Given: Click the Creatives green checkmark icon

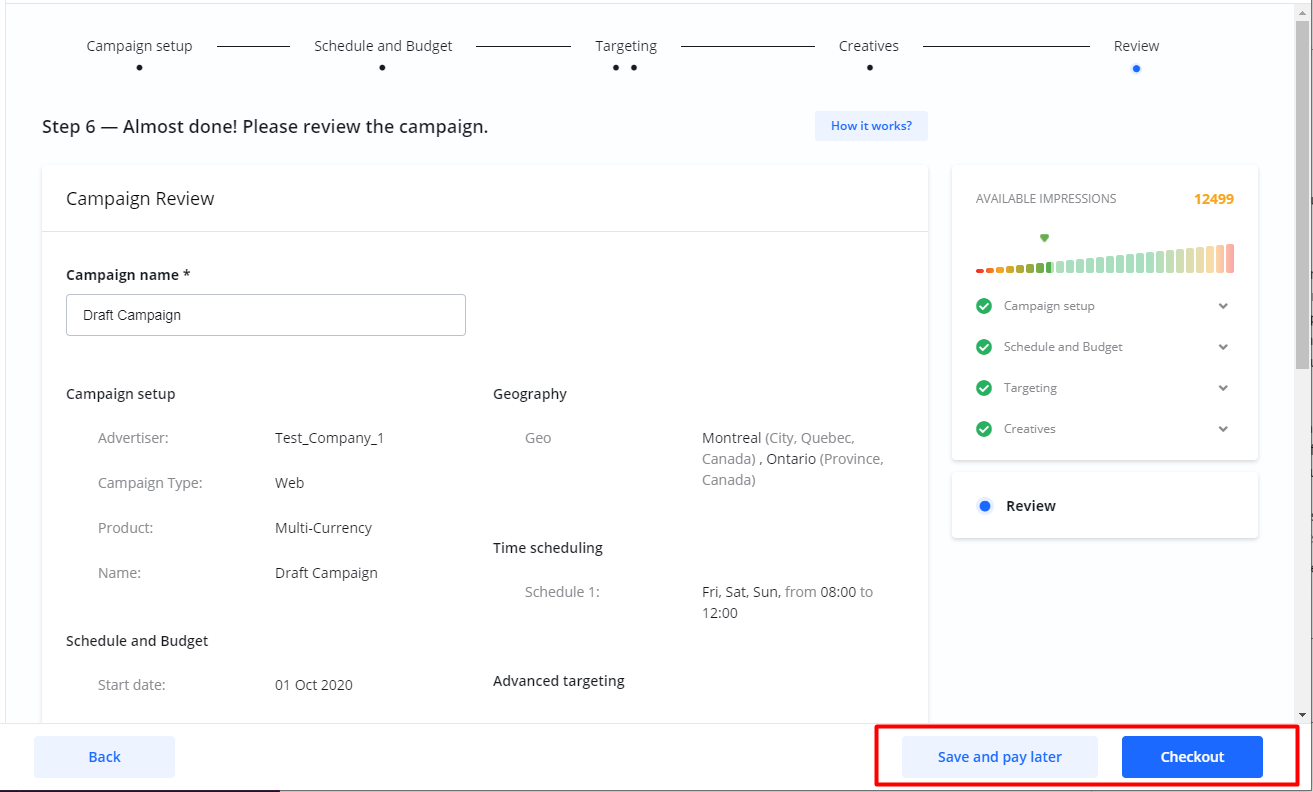Looking at the screenshot, I should (984, 429).
